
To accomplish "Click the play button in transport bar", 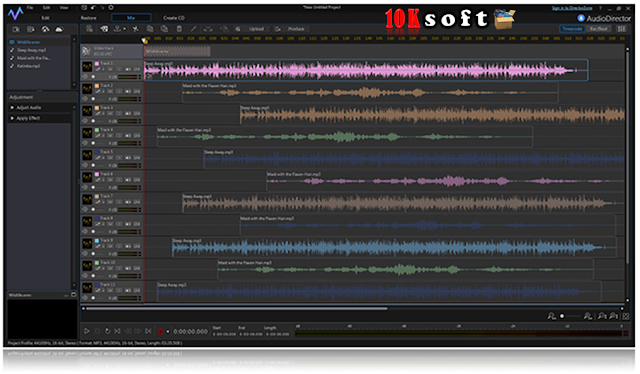I will coord(87,331).
